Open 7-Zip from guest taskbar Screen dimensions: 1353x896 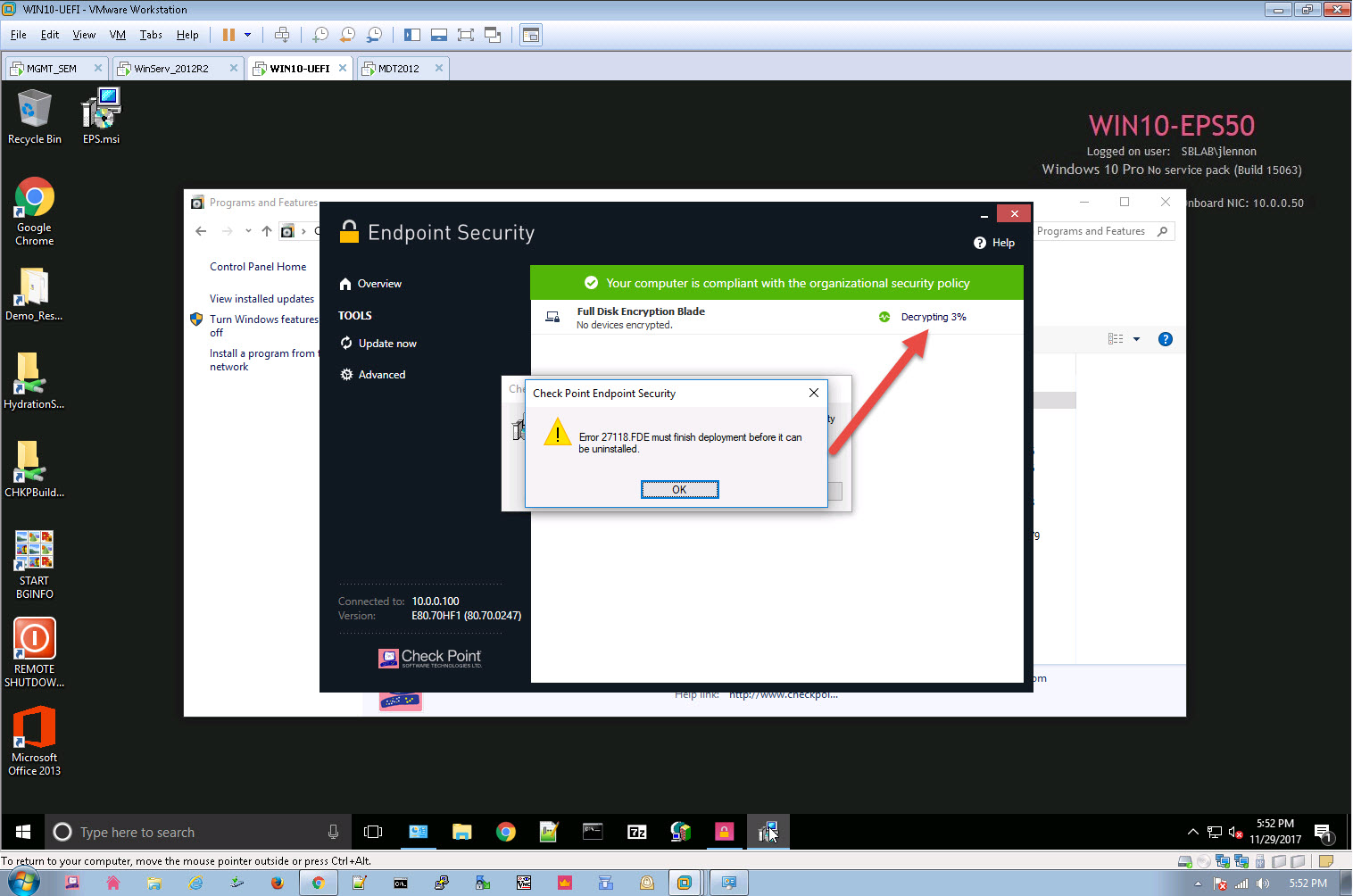637,832
